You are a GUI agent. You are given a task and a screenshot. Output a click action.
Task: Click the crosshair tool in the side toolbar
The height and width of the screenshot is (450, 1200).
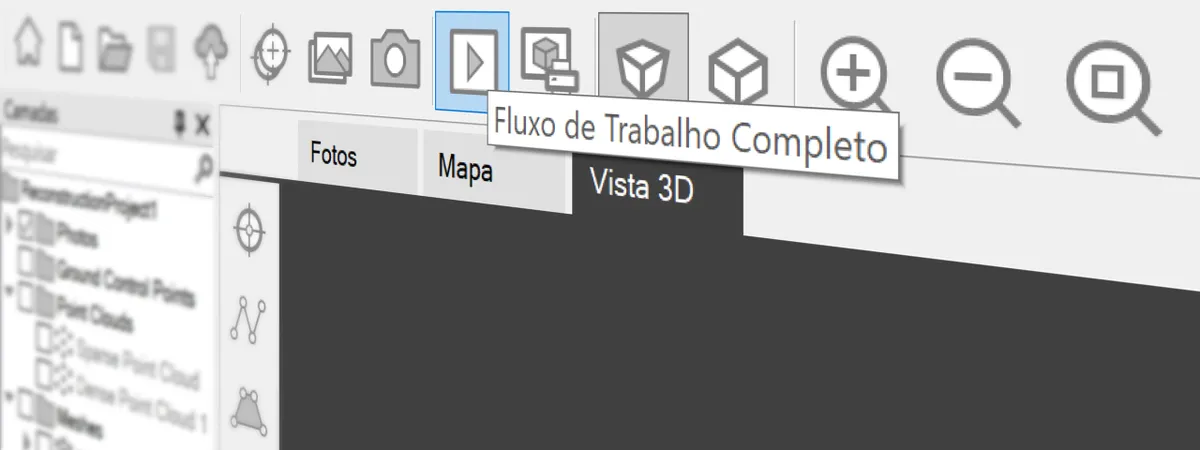250,232
